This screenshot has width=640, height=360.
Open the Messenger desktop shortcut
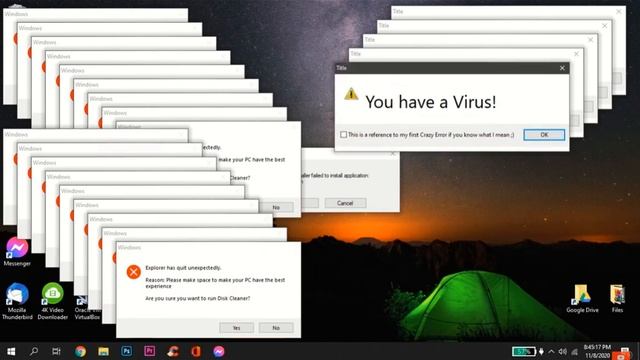point(17,252)
